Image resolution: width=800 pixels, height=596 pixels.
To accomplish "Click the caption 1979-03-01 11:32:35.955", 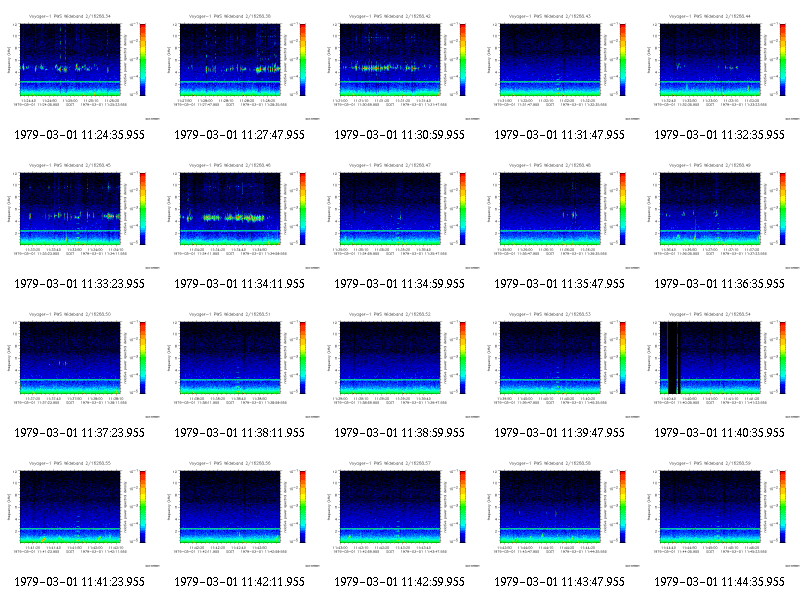I will coord(719,135).
